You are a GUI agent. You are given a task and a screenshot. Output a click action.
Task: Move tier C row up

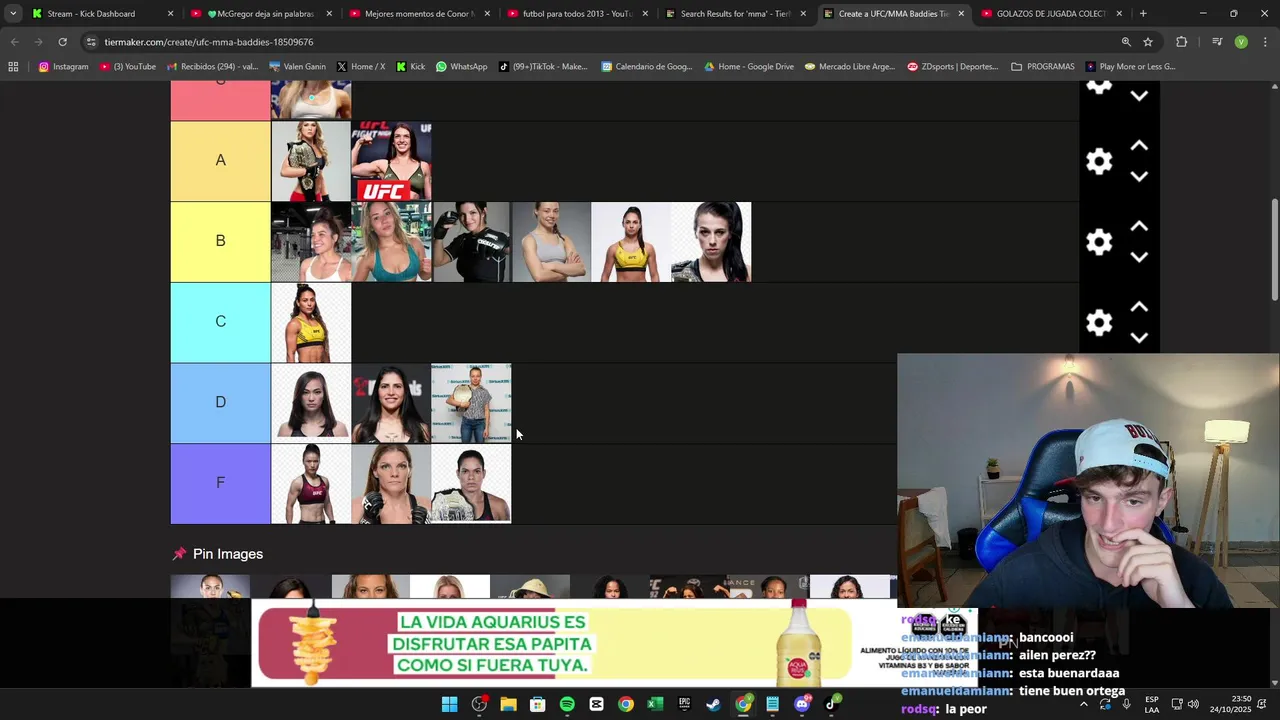(x=1138, y=307)
